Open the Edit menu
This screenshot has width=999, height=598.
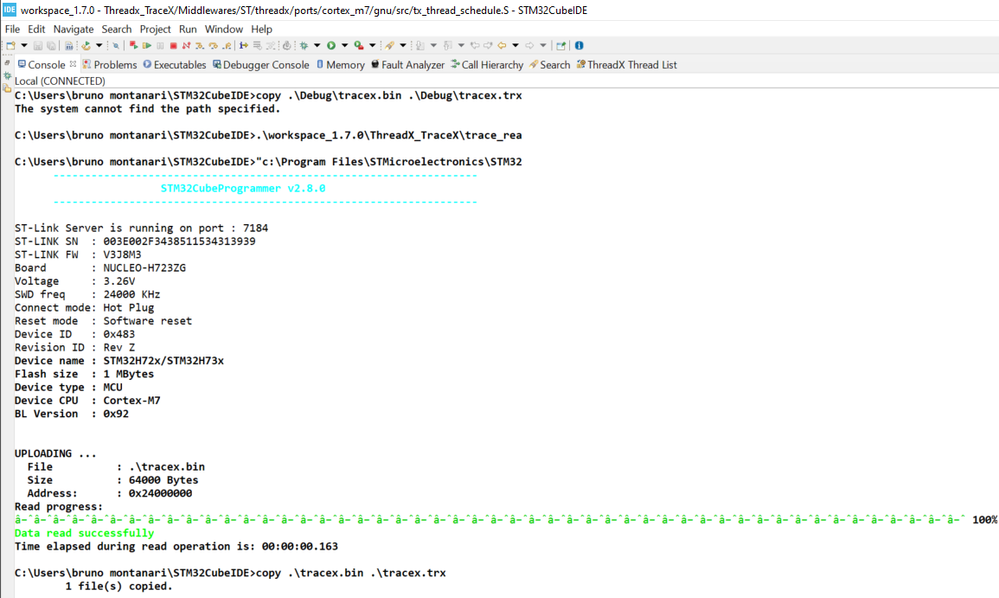[36, 29]
